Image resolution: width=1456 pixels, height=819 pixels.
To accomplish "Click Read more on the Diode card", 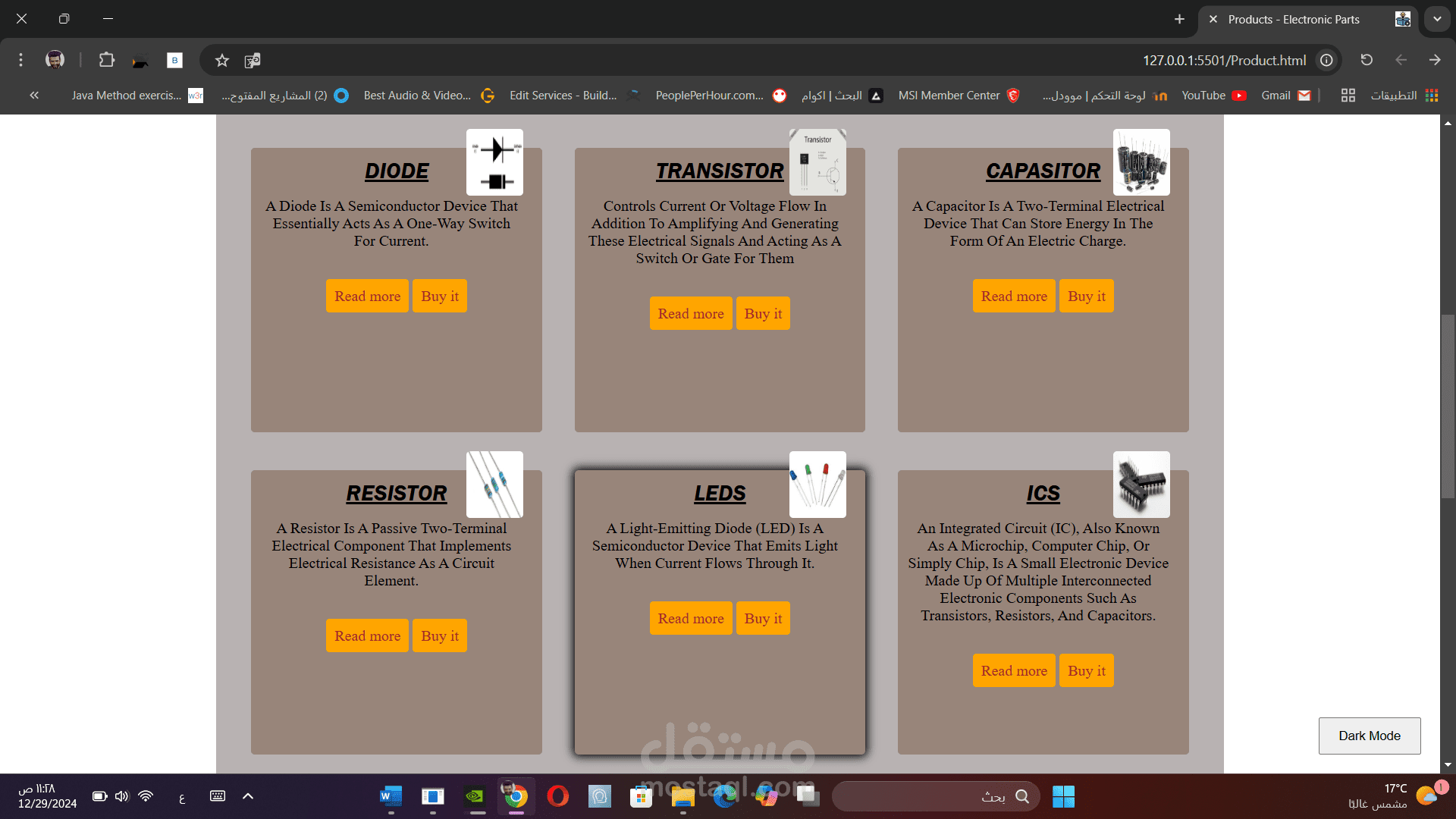I will click(367, 297).
